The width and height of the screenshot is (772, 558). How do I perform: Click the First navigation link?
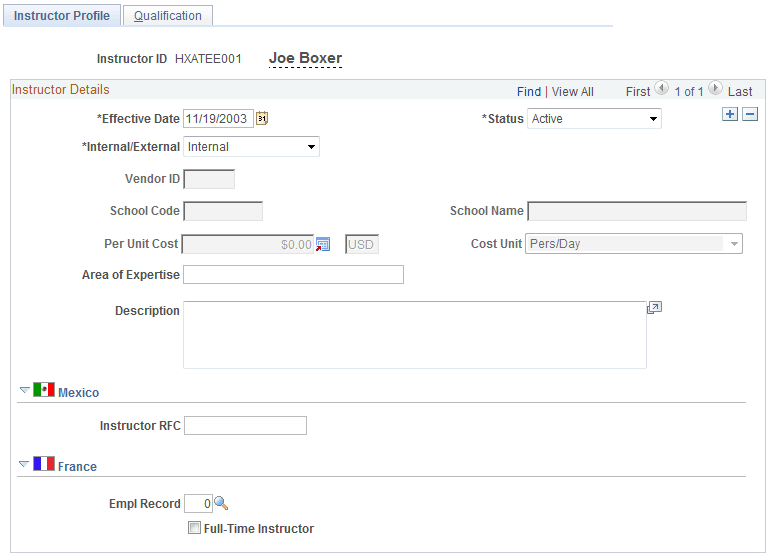click(638, 92)
